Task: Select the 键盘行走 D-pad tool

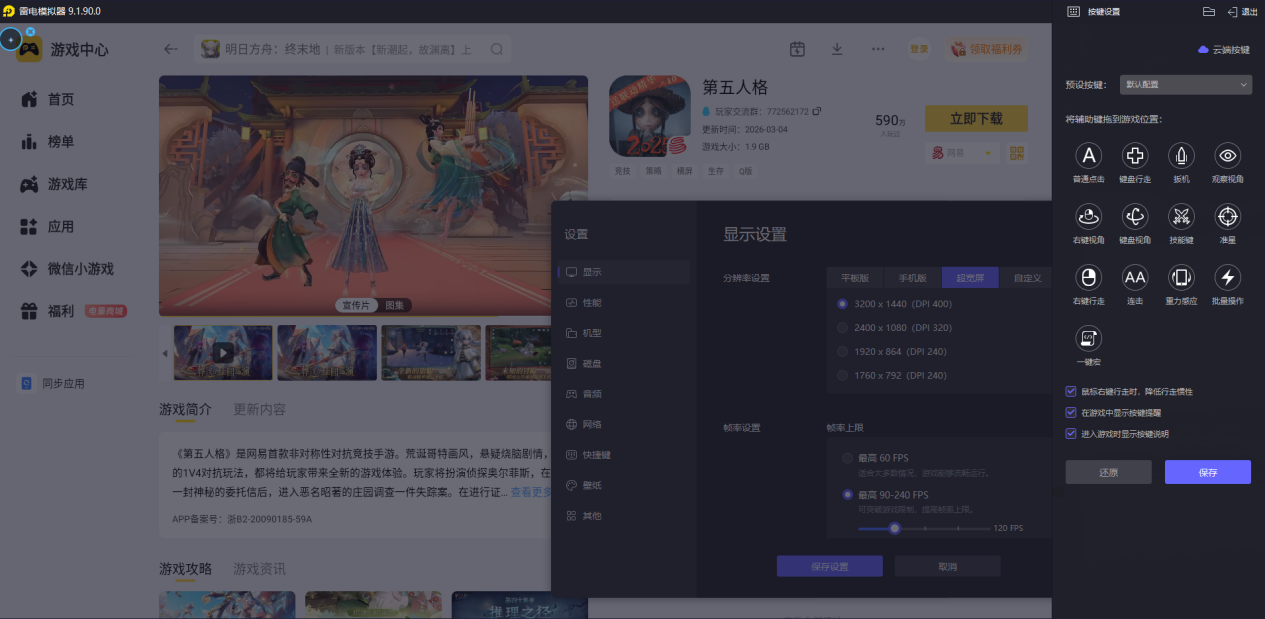Action: click(x=1135, y=155)
